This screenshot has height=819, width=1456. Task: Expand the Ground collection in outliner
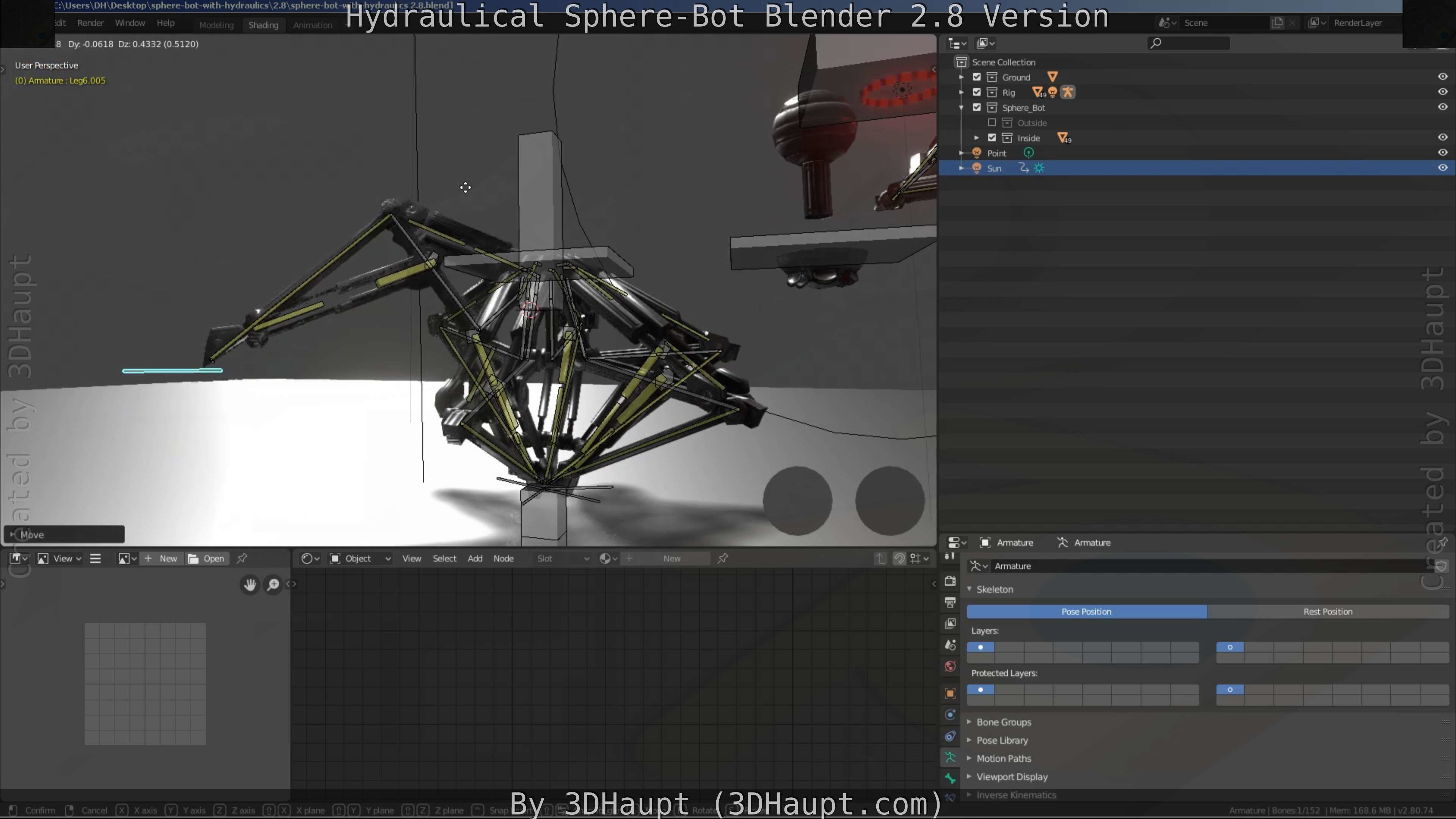[962, 77]
